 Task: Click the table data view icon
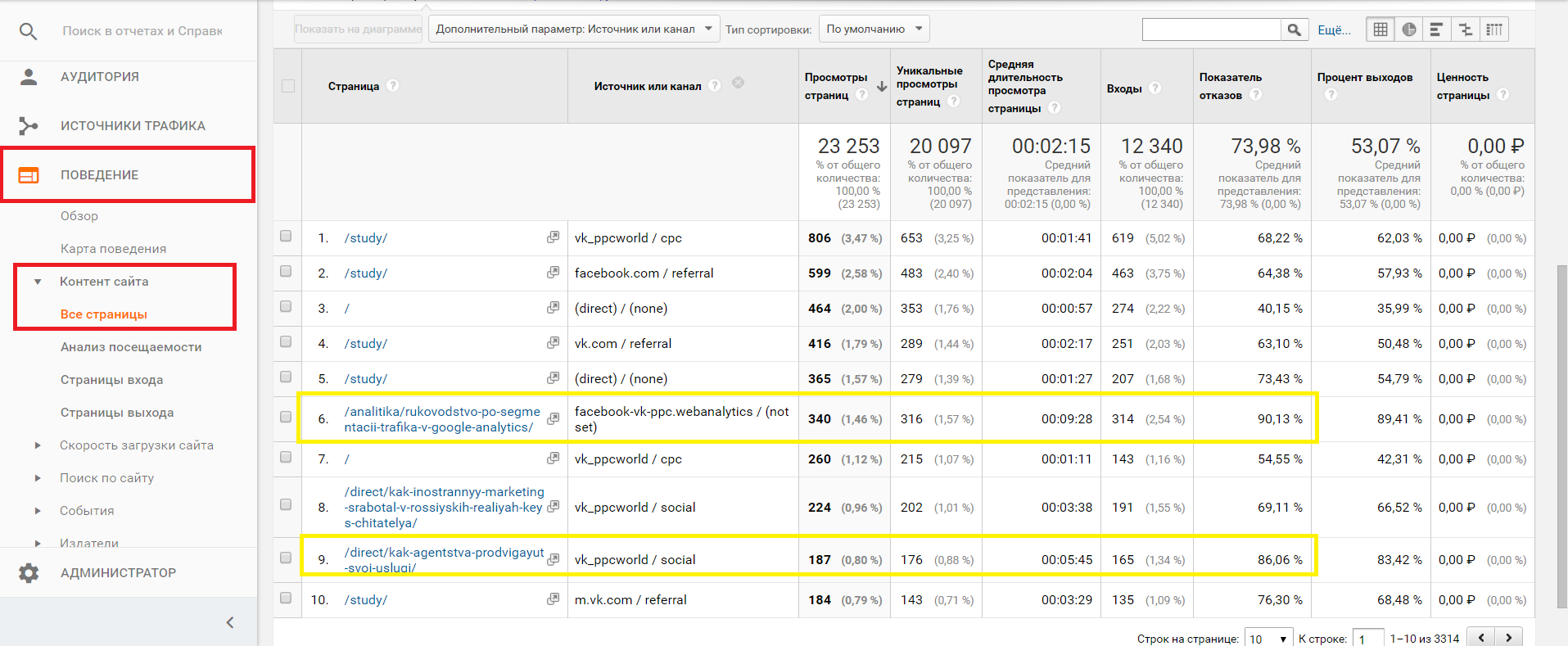(1380, 29)
